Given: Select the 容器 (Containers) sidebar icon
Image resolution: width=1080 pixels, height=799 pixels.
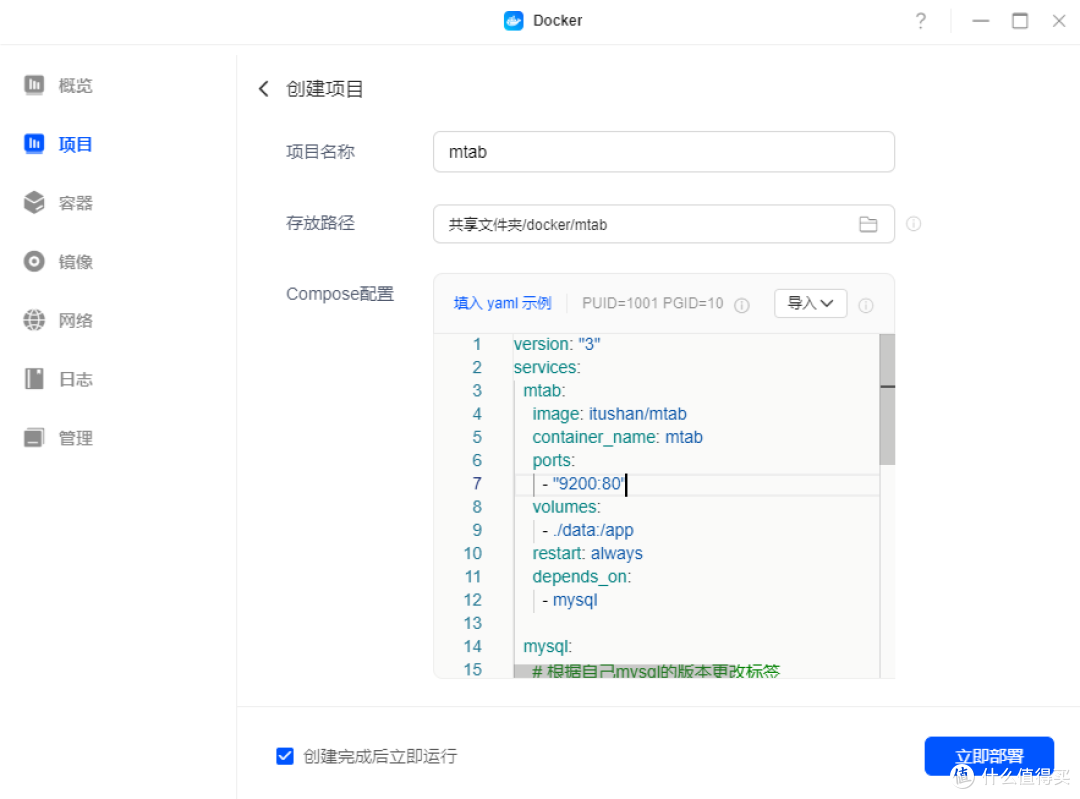Looking at the screenshot, I should click(33, 202).
